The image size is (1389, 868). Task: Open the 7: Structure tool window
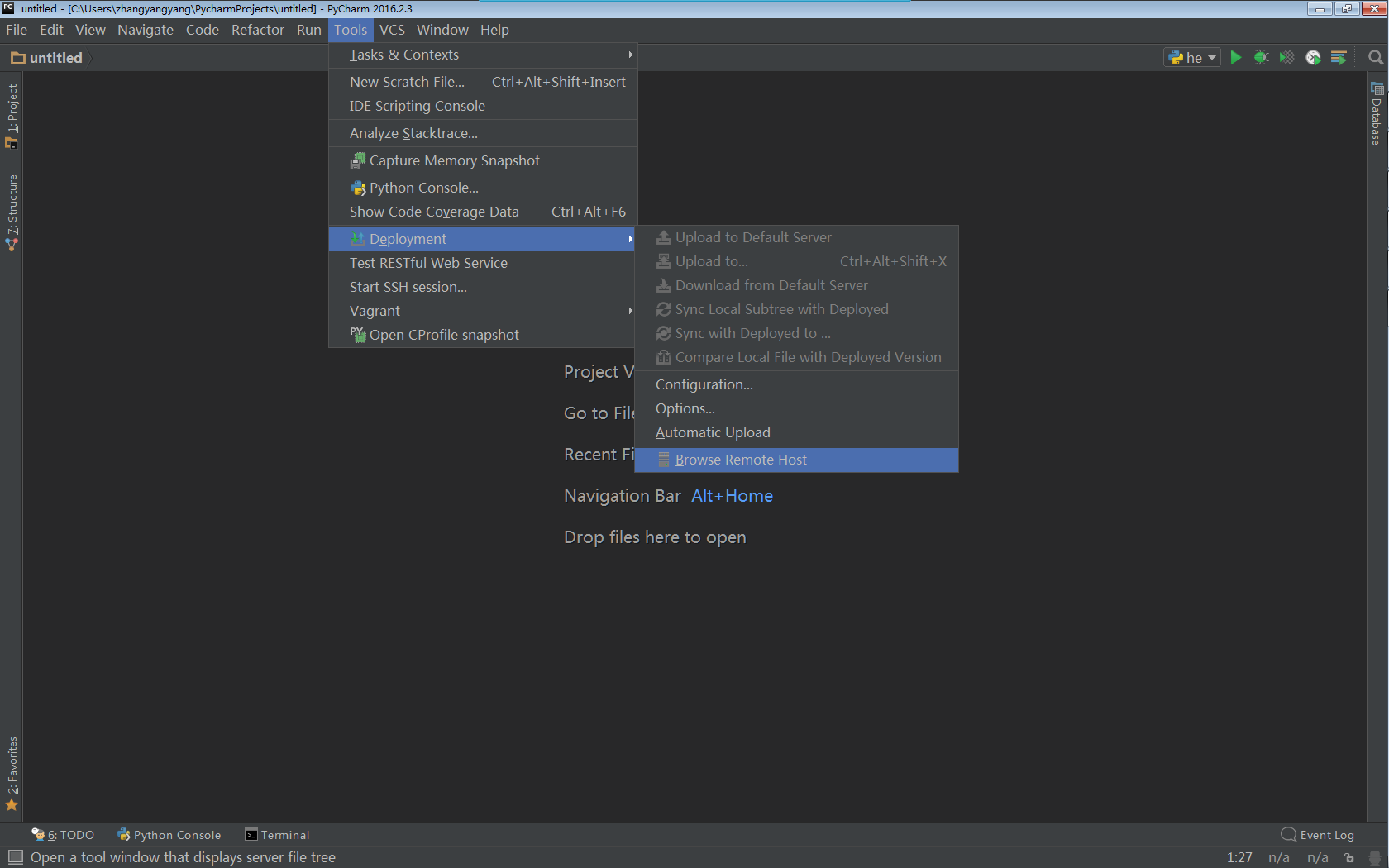pos(12,212)
